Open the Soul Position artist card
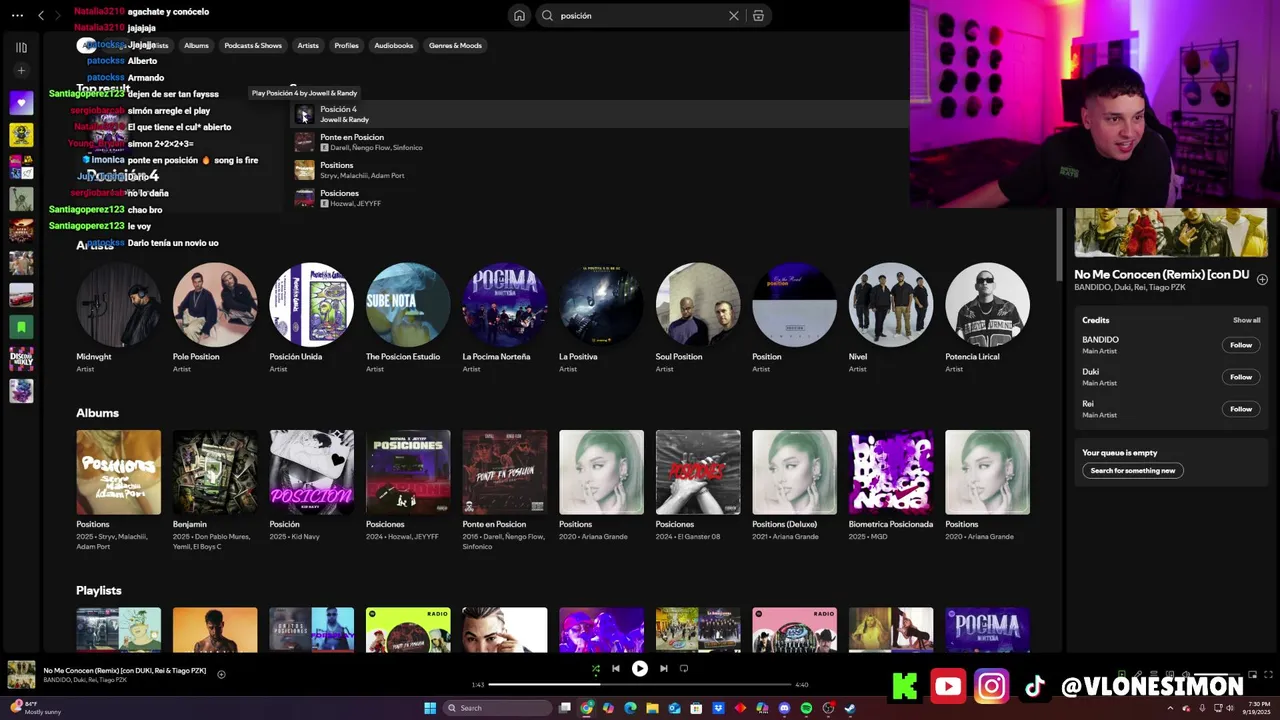Screen dimensions: 1280x720 [x=698, y=318]
